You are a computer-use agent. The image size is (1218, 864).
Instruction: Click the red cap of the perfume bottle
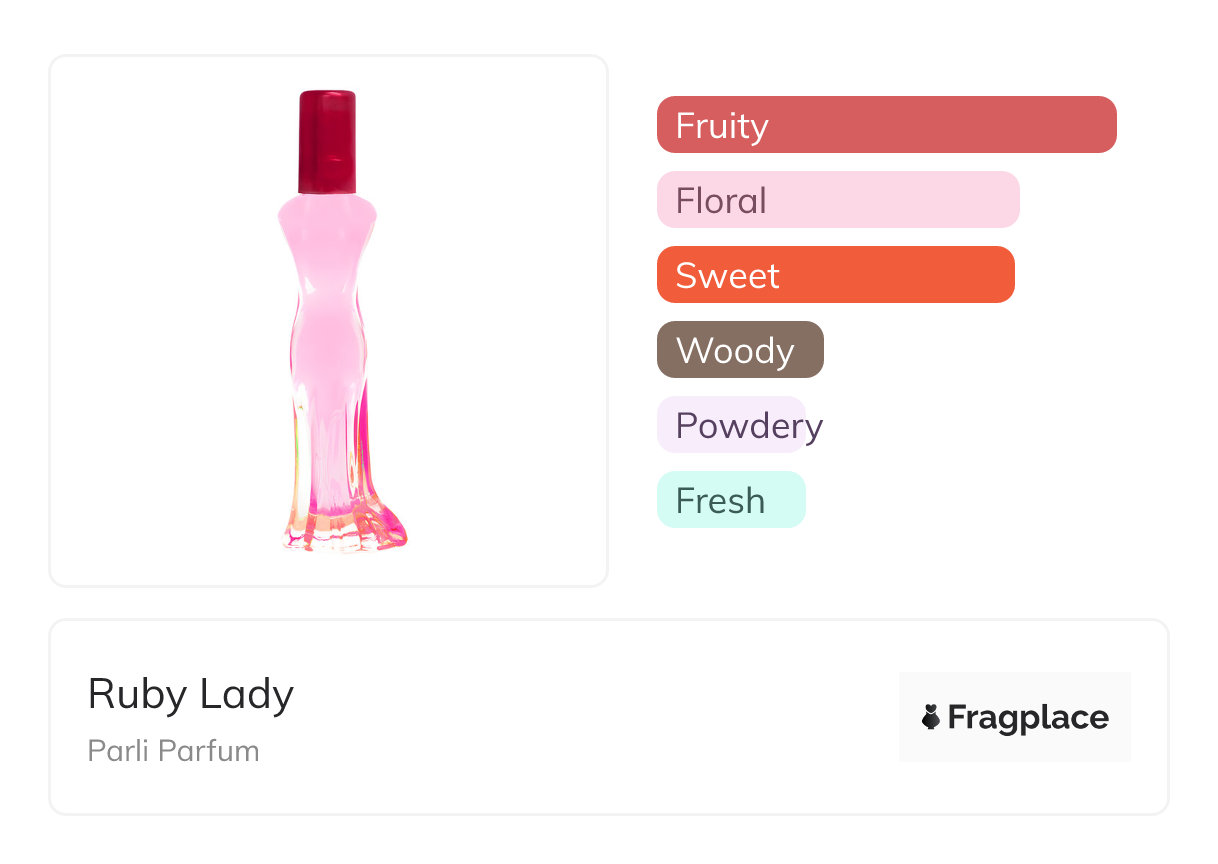pyautogui.click(x=327, y=140)
